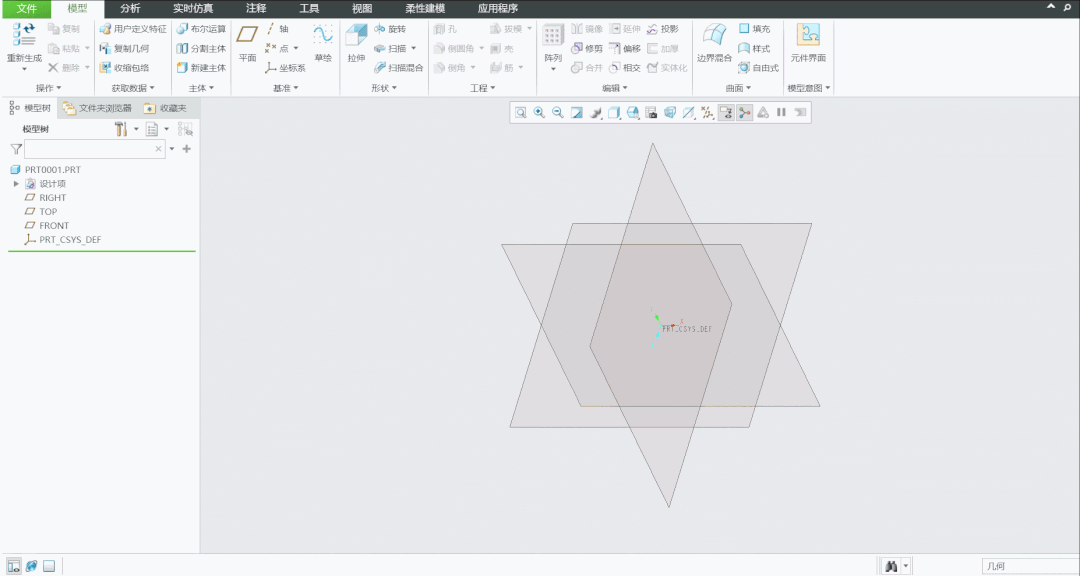Switch to the 分析 (Analysis) ribbon tab
The height and width of the screenshot is (576, 1080).
pos(130,8)
